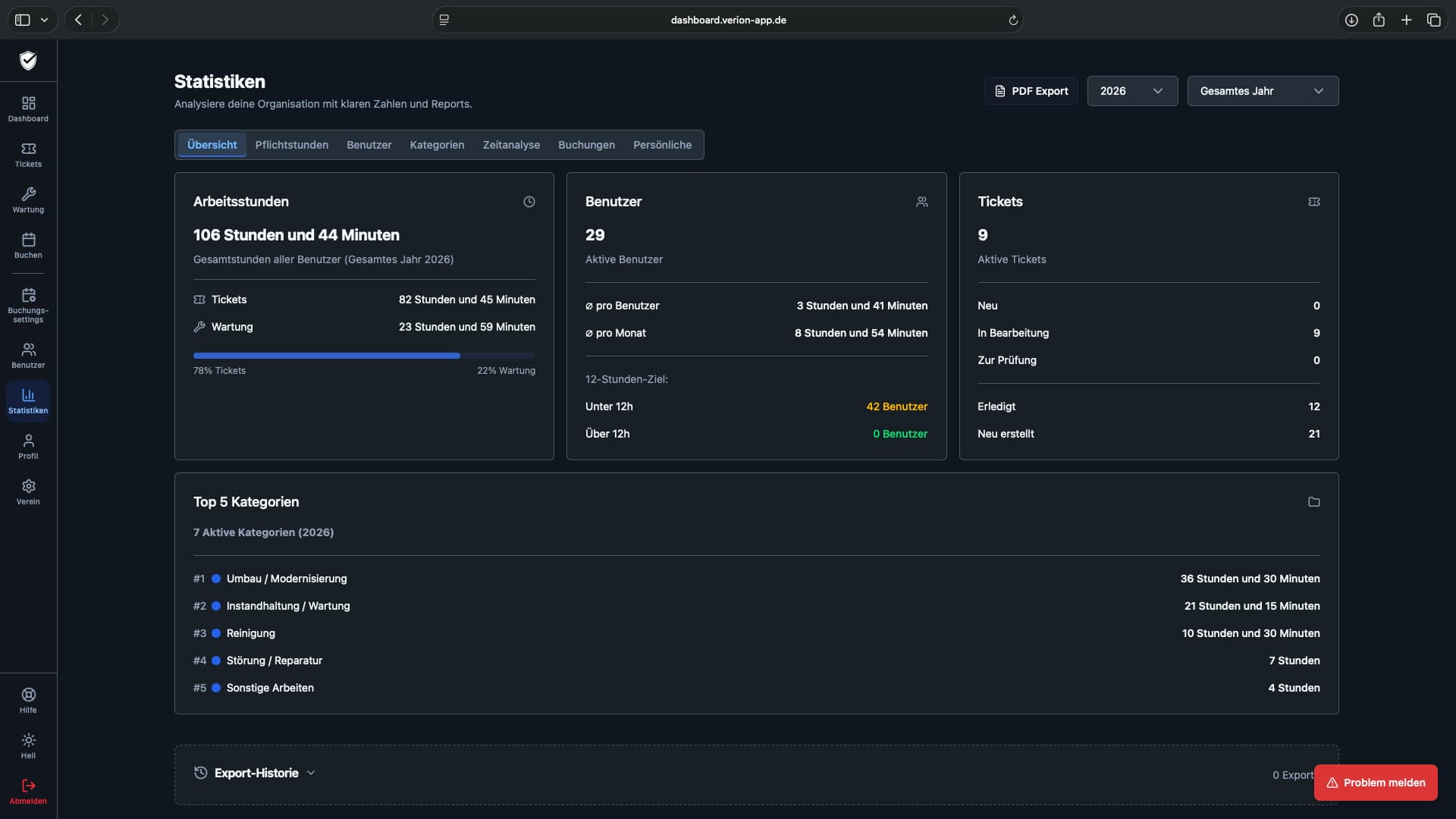This screenshot has height=819, width=1456.
Task: Open the Safari sidebar dropdown chevron
Action: pyautogui.click(x=44, y=20)
